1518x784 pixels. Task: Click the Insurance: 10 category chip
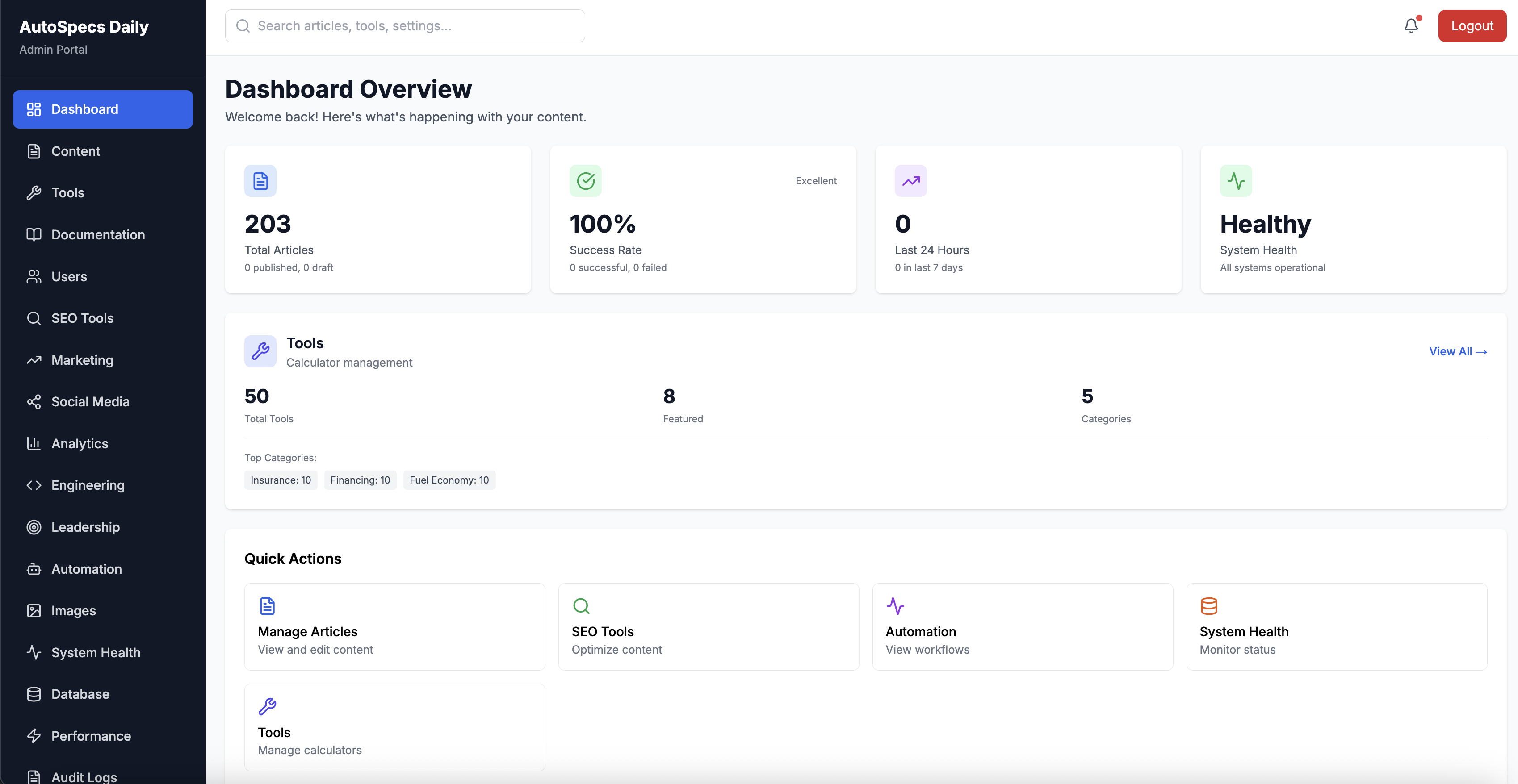pyautogui.click(x=281, y=480)
